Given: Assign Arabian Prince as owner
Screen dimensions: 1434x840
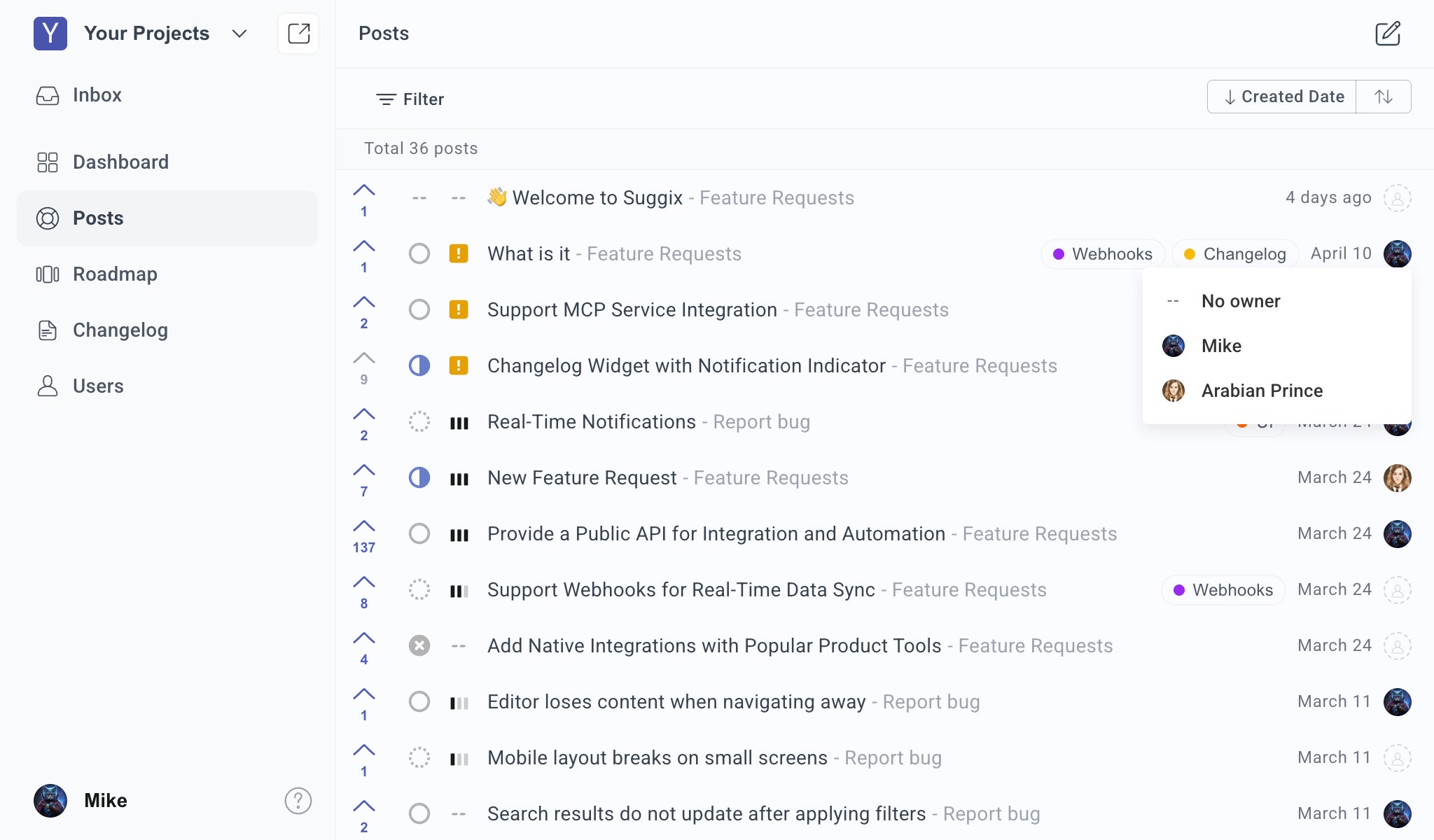Looking at the screenshot, I should [1277, 391].
